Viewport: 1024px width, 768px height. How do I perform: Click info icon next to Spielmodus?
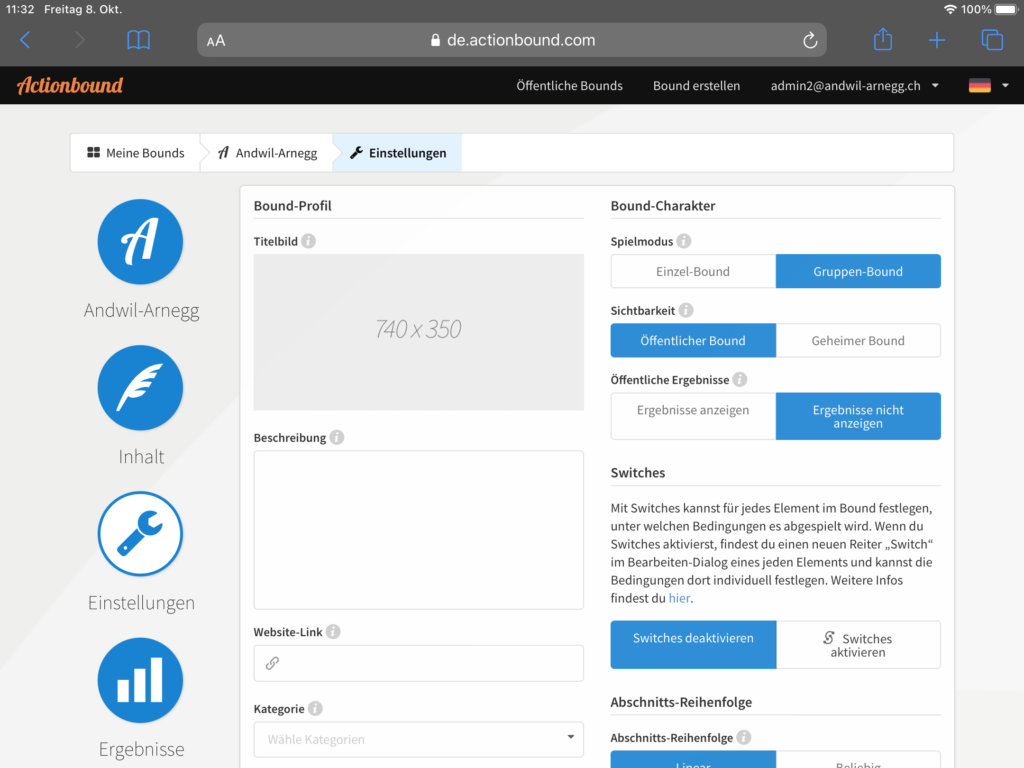pyautogui.click(x=684, y=241)
